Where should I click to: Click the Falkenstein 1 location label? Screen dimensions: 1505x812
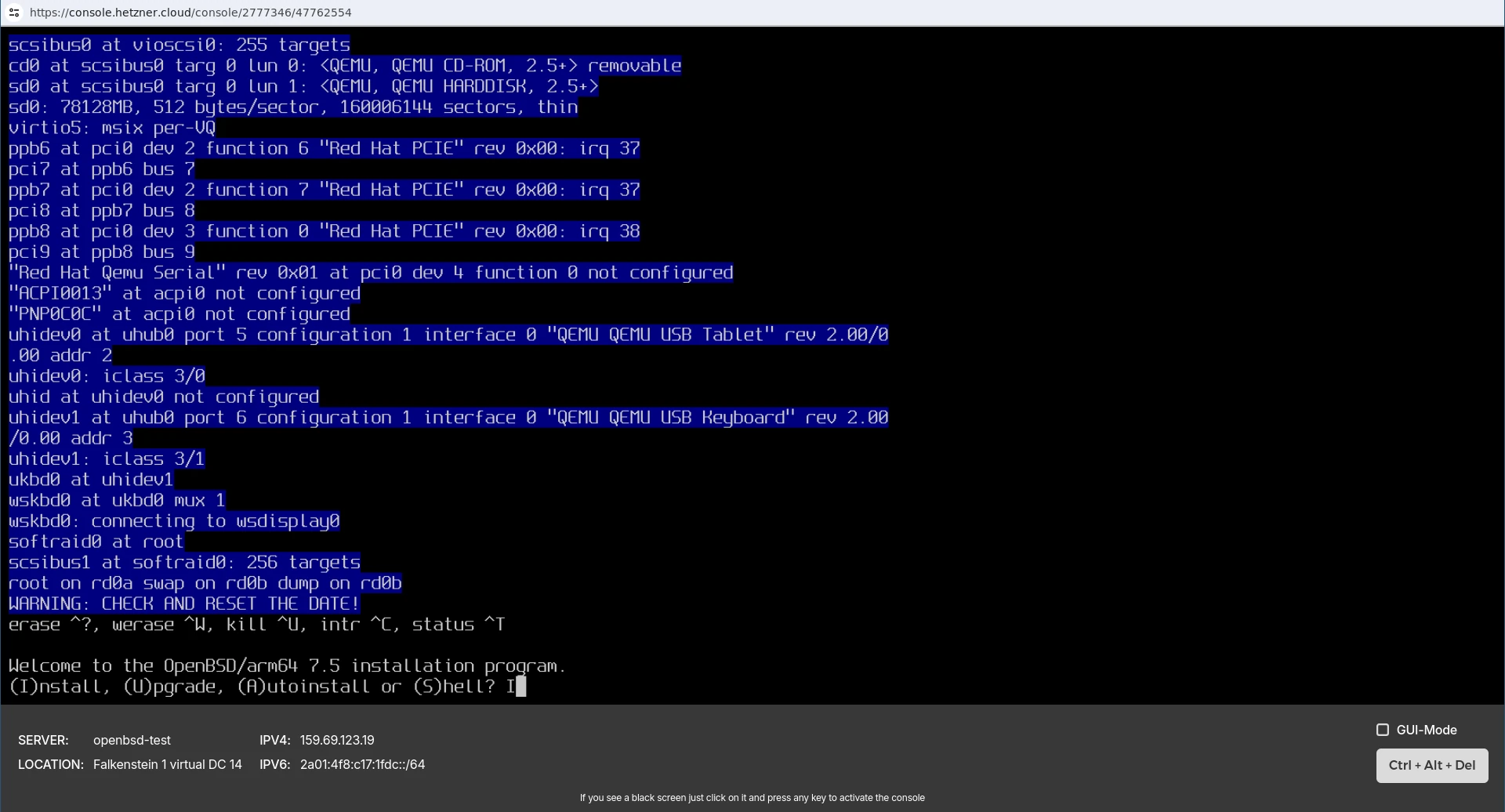167,764
